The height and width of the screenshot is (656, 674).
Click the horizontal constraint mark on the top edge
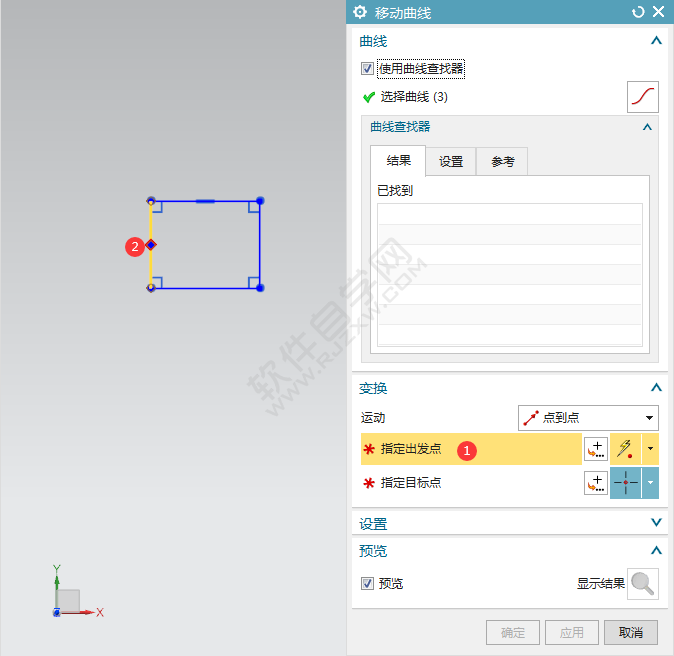pos(205,201)
